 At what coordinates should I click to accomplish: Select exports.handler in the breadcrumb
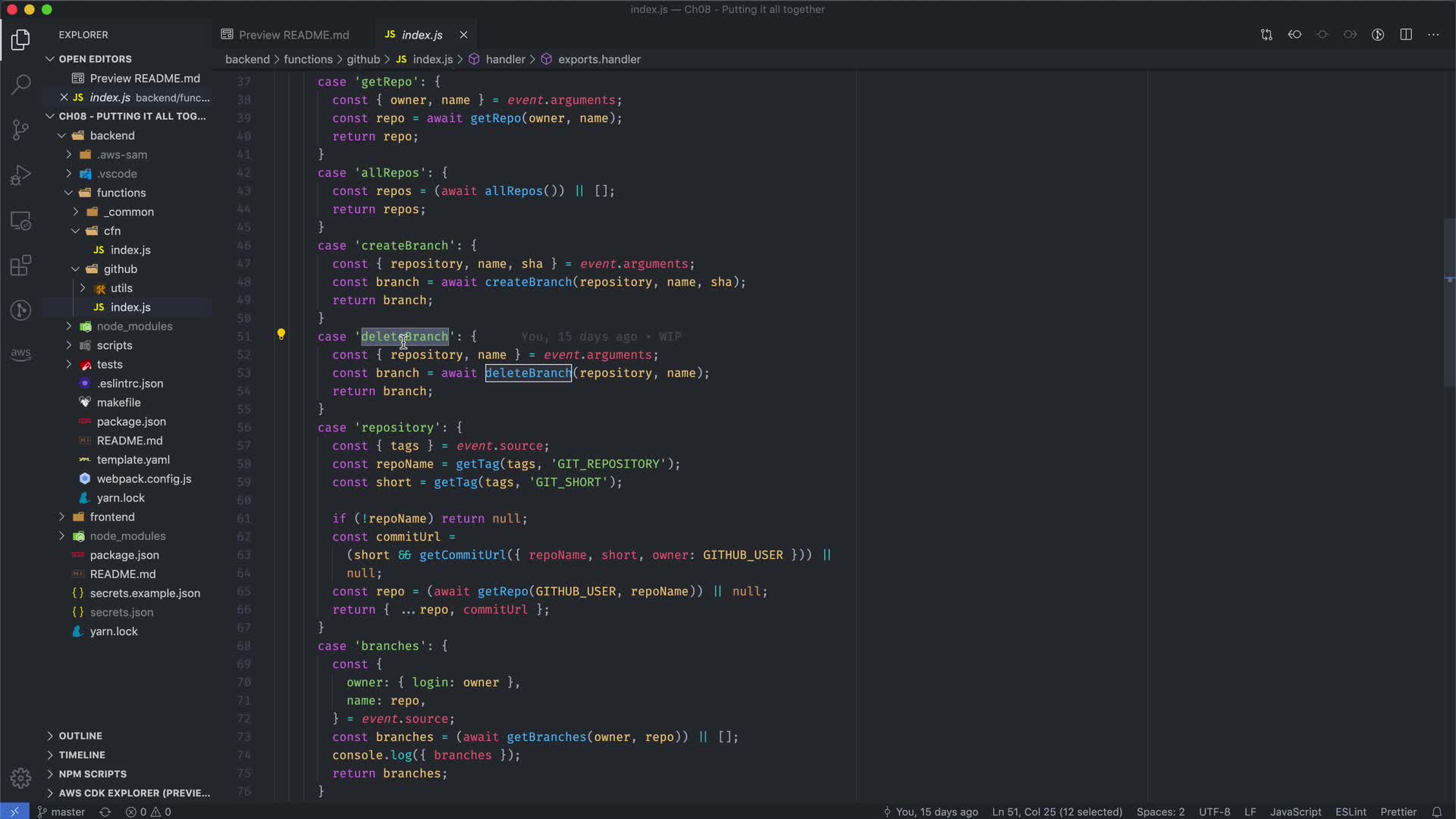click(599, 59)
